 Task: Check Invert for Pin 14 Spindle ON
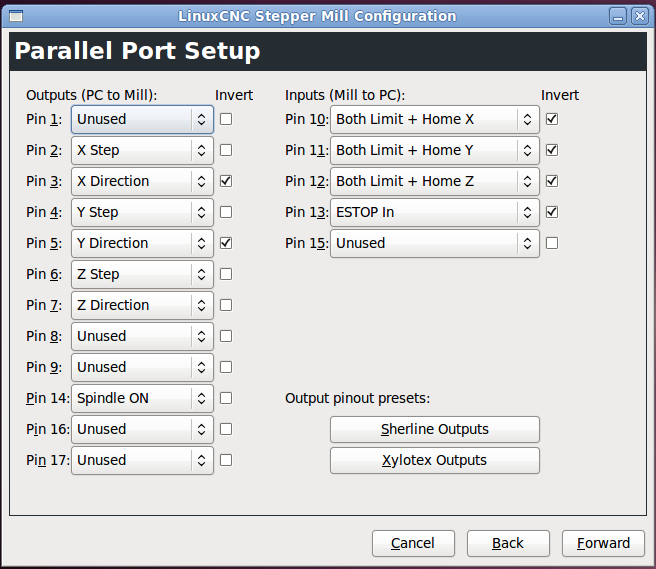tap(226, 398)
